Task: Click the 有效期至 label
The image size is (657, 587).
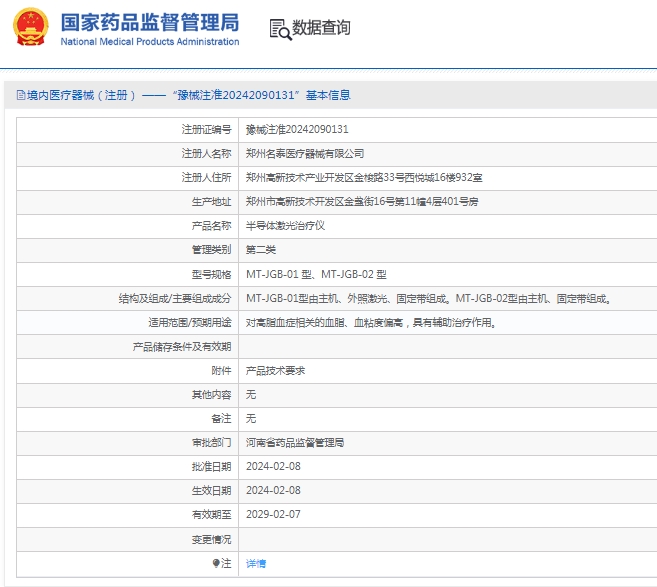Action: (211, 515)
